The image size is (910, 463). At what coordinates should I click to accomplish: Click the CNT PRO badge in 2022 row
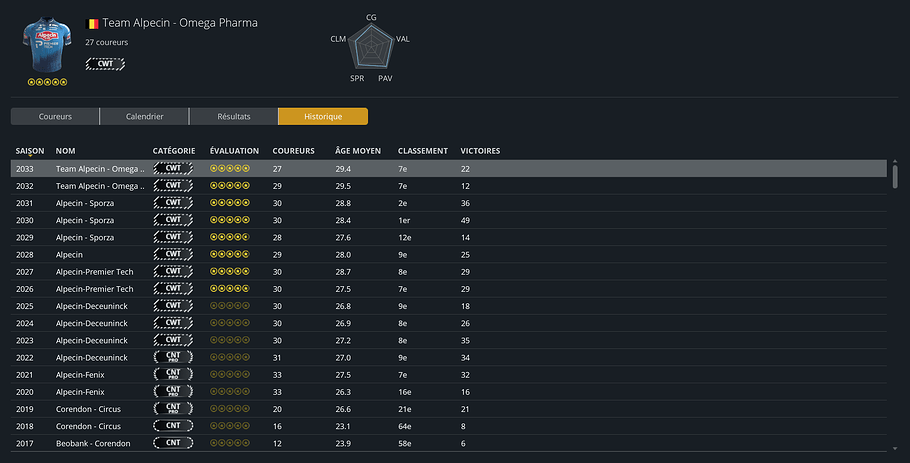pyautogui.click(x=173, y=357)
